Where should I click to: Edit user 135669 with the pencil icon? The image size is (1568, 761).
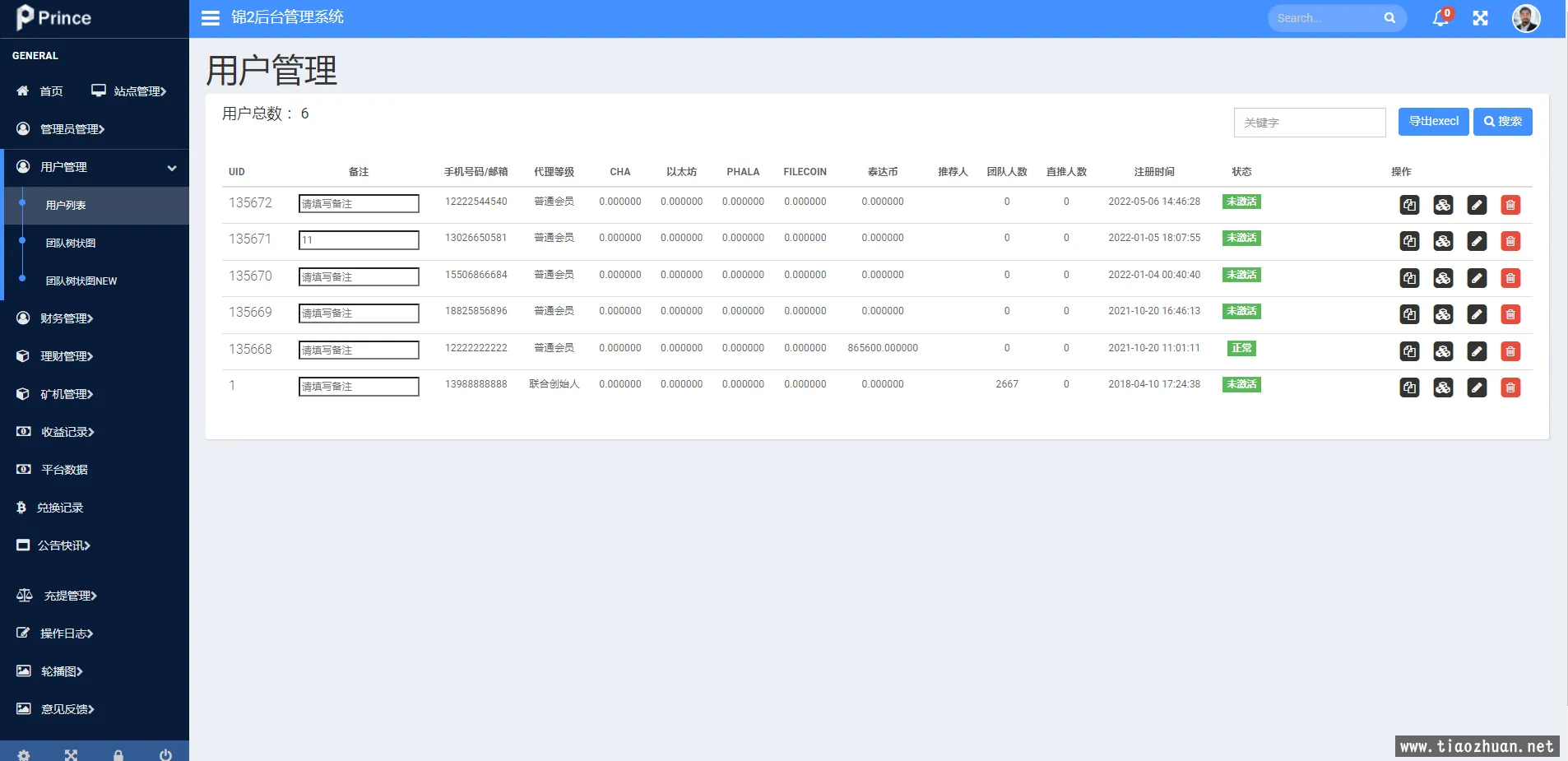pyautogui.click(x=1477, y=314)
